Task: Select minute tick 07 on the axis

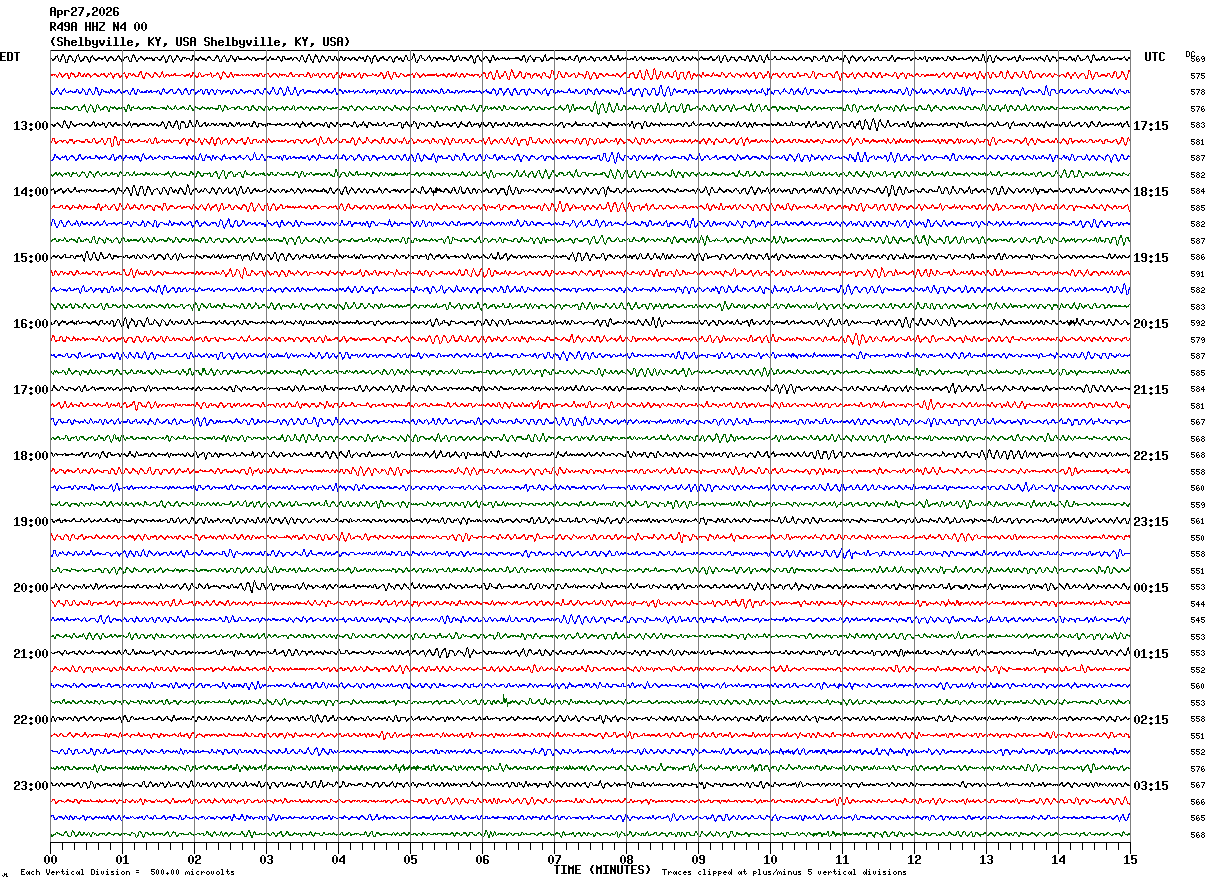Action: 554,859
